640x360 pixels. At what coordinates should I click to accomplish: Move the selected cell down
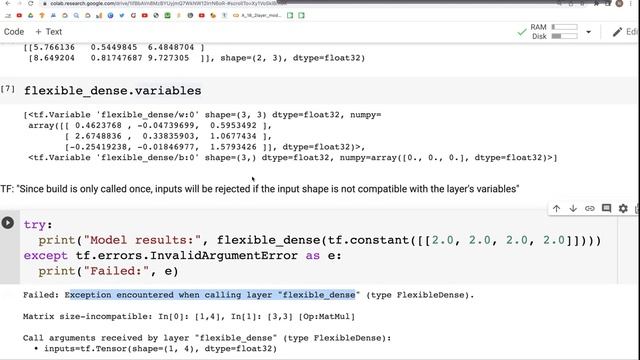click(x=573, y=209)
